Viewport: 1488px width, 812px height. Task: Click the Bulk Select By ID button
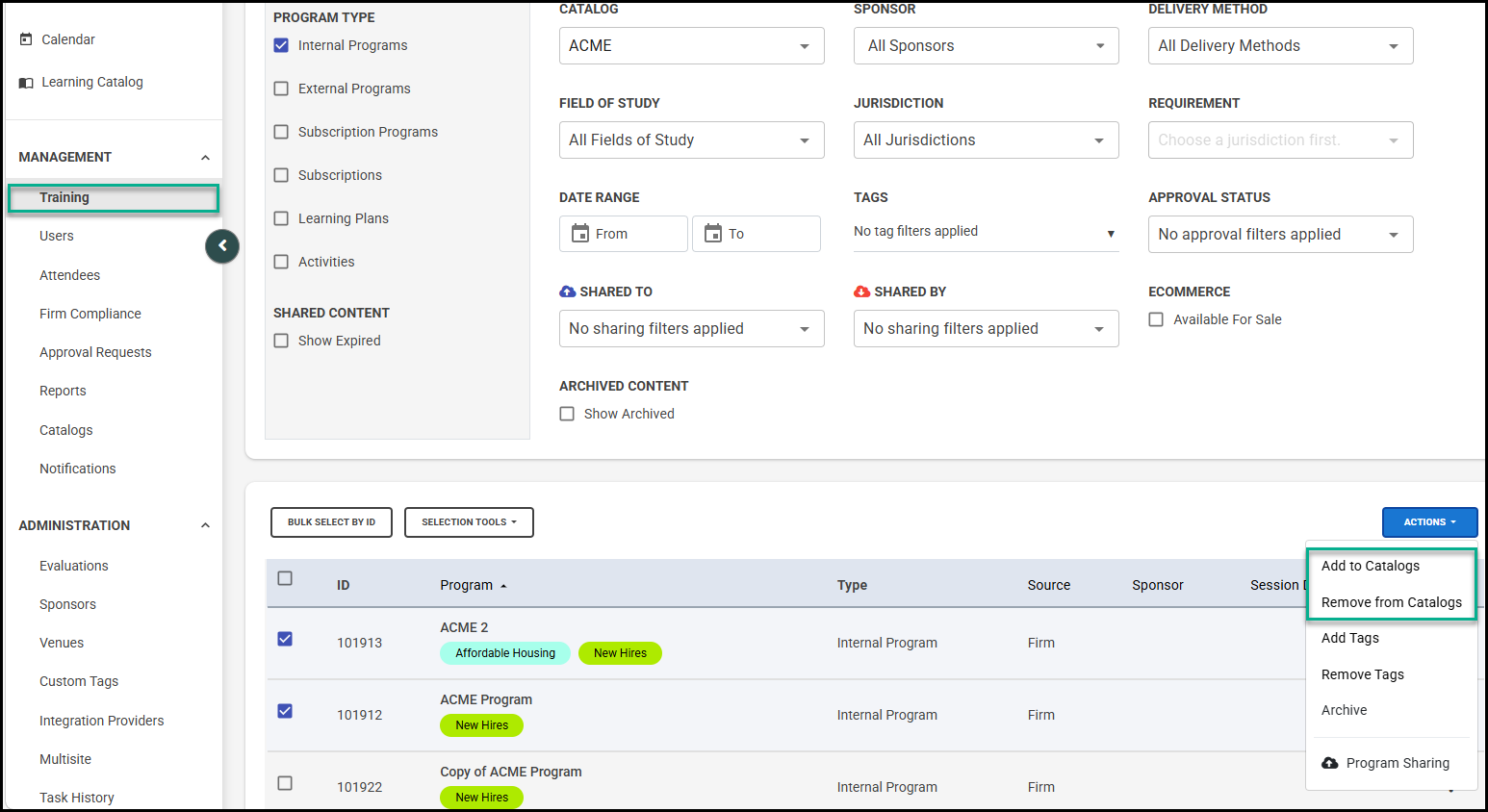tap(331, 522)
